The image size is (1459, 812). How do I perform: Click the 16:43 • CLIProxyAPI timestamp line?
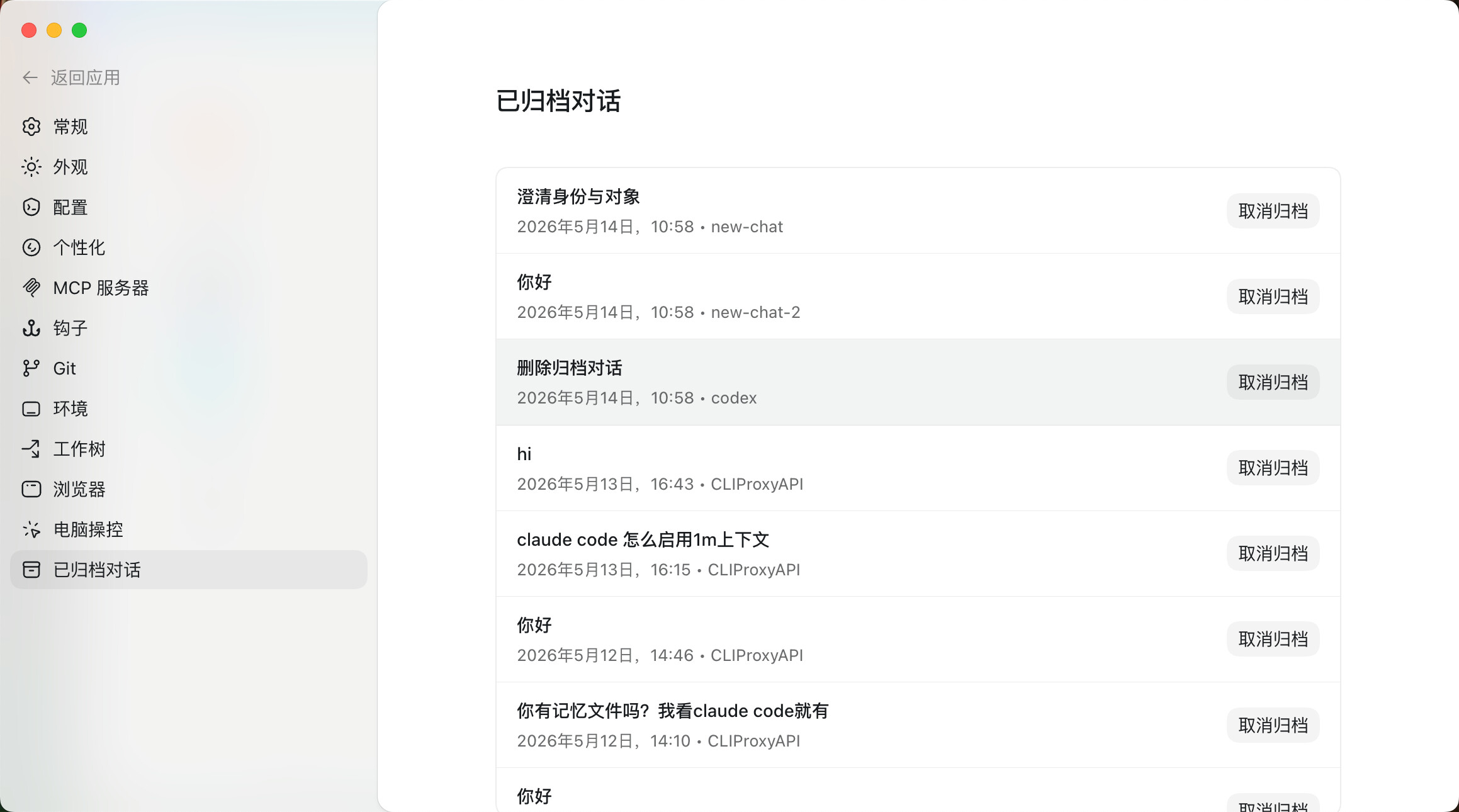pos(660,484)
